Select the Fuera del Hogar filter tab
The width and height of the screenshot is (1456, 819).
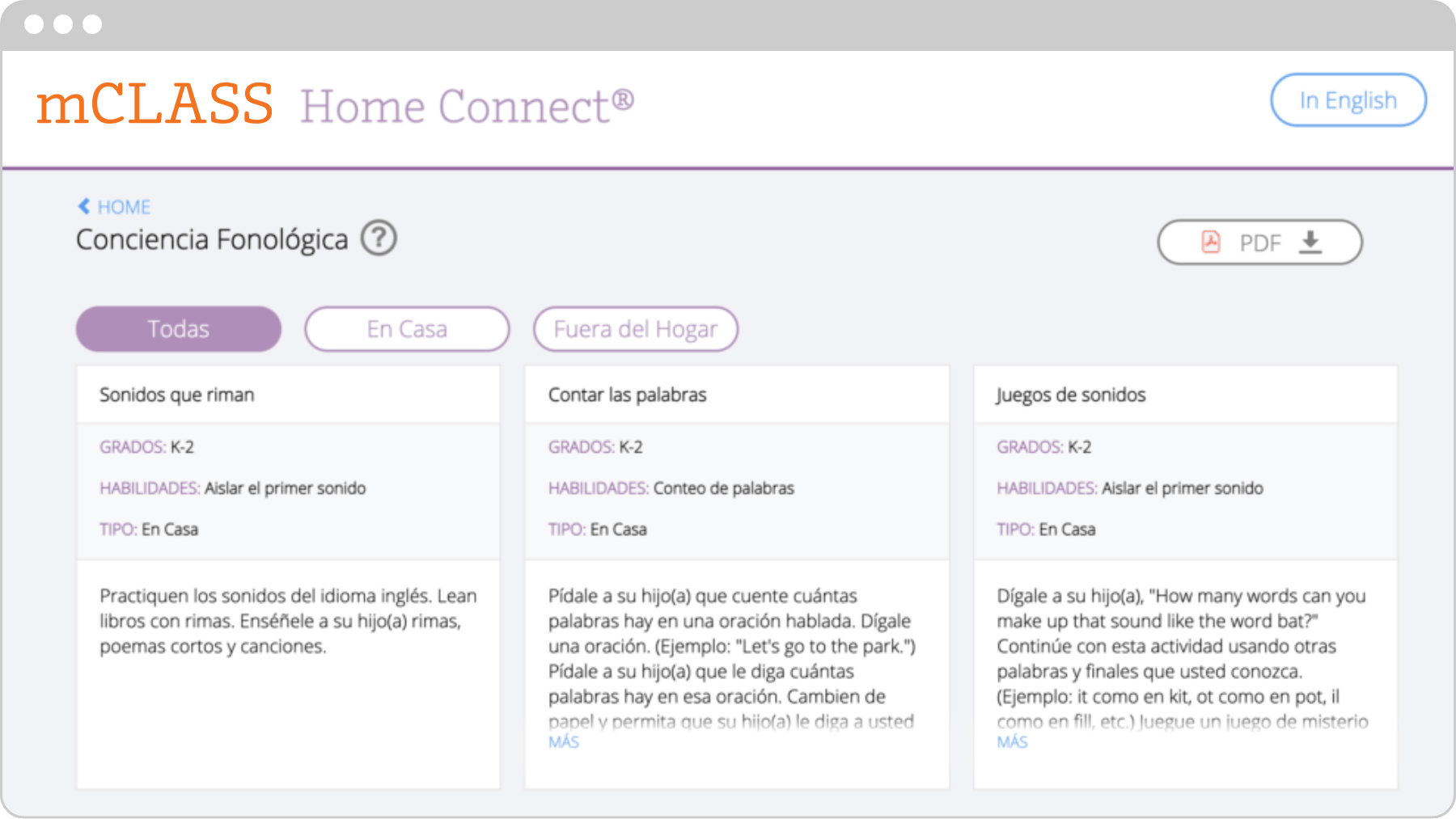coord(636,329)
